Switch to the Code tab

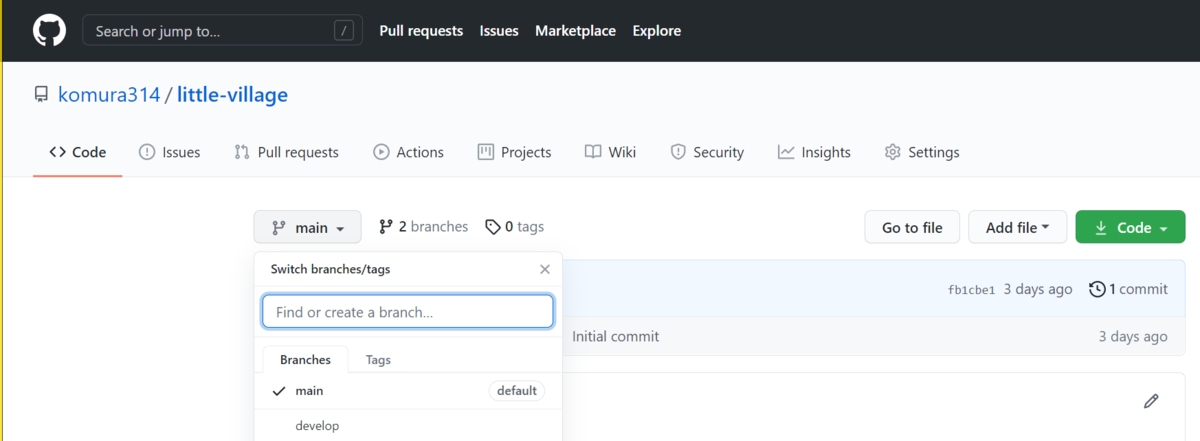click(78, 152)
